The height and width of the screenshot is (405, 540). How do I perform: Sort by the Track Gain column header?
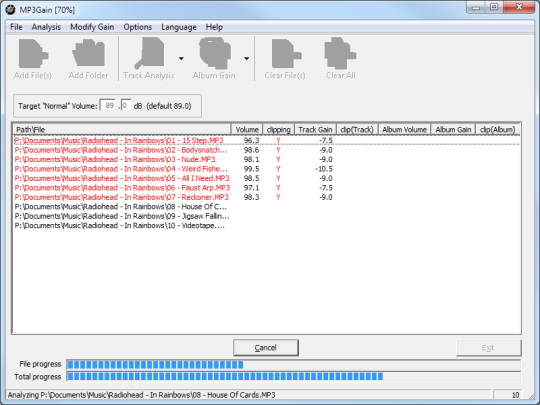click(315, 129)
